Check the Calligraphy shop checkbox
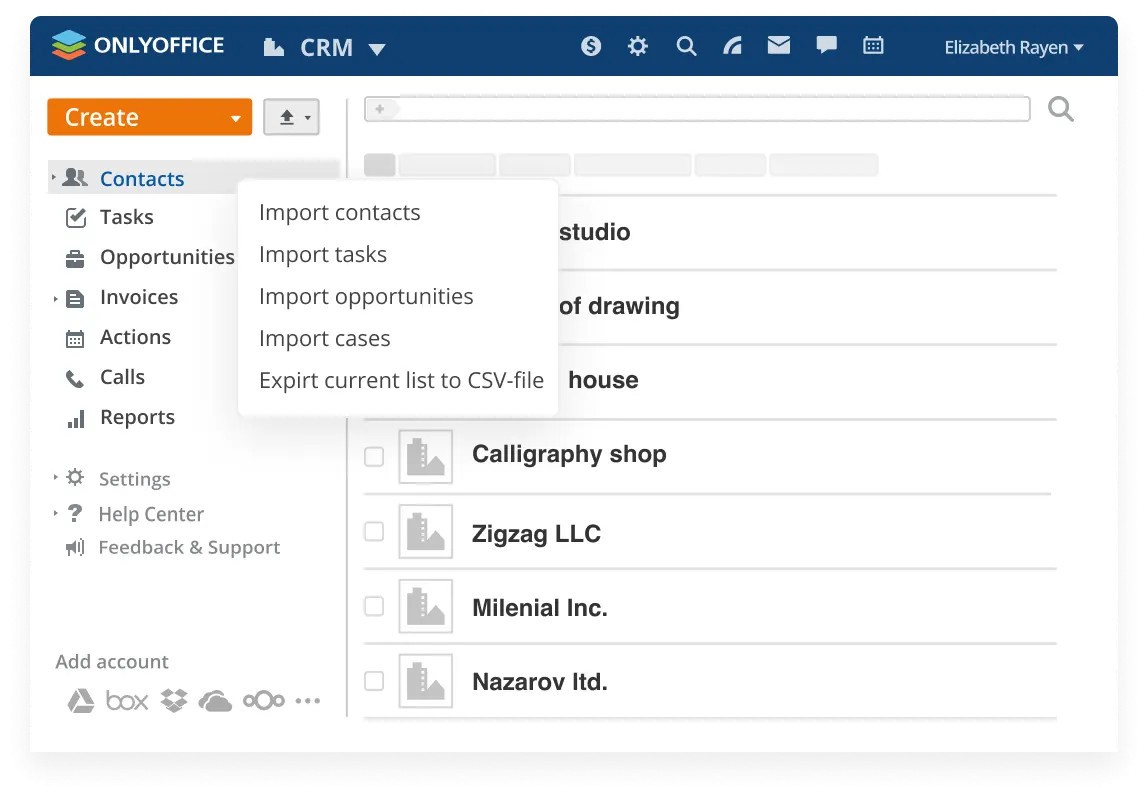The width and height of the screenshot is (1148, 796). 374,457
